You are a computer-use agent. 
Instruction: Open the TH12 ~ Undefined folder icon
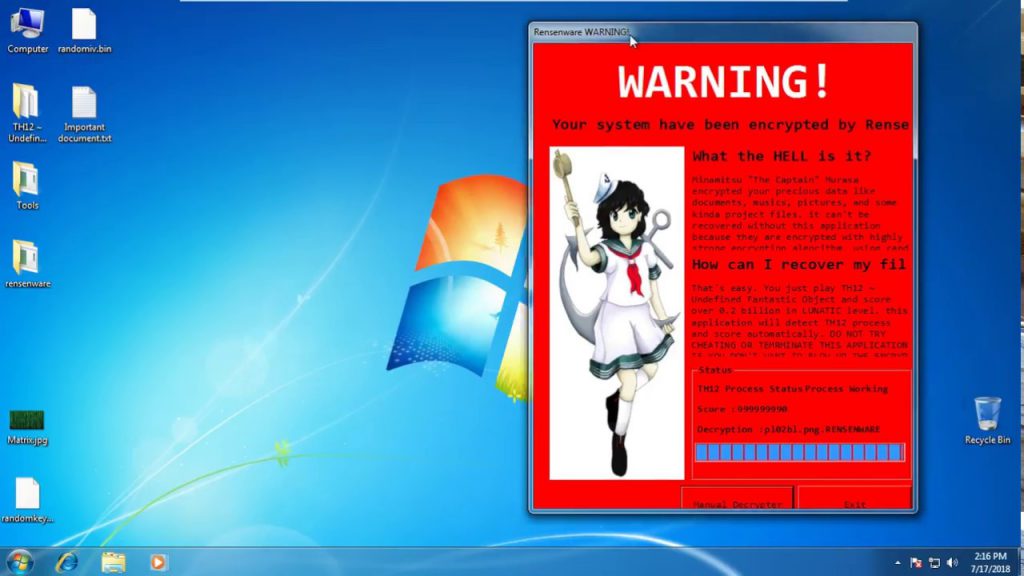(x=27, y=102)
